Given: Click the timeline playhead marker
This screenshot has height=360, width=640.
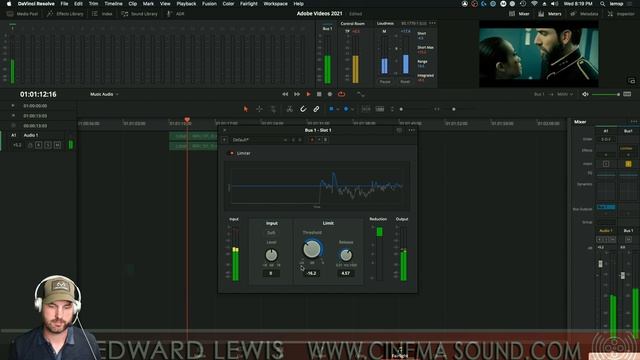Looking at the screenshot, I should 187,120.
